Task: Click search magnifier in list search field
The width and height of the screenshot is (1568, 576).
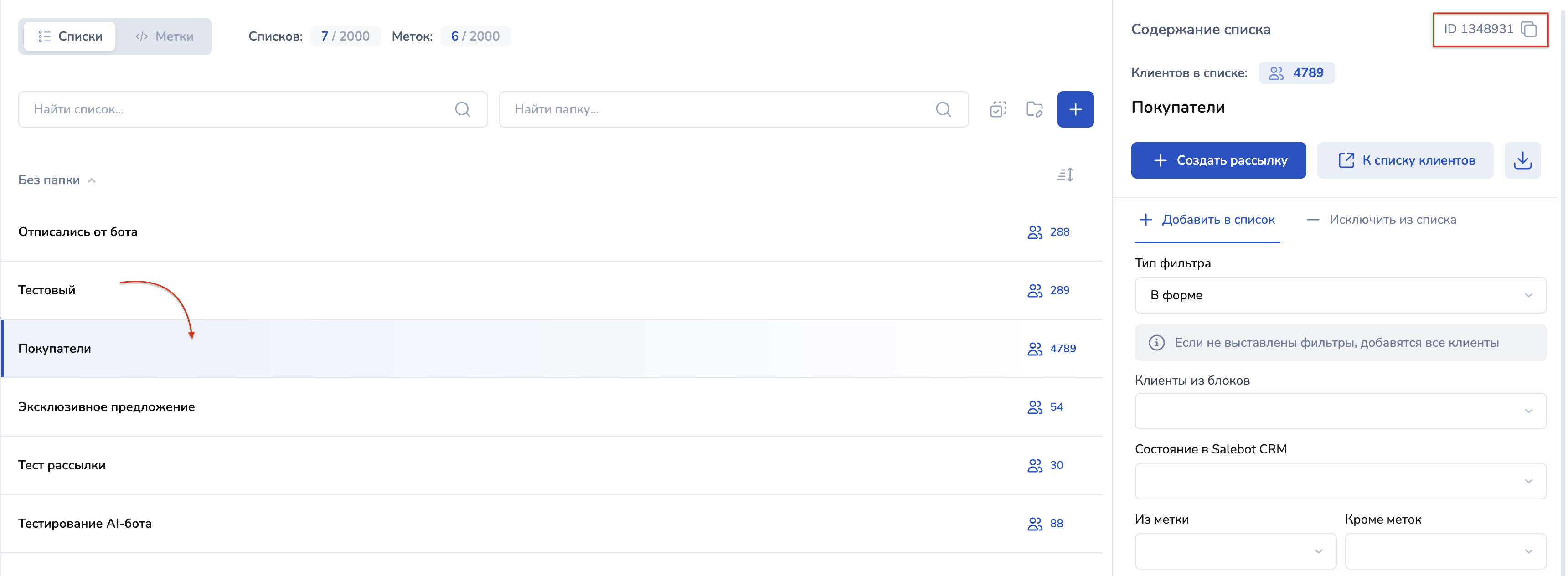Action: pos(463,109)
